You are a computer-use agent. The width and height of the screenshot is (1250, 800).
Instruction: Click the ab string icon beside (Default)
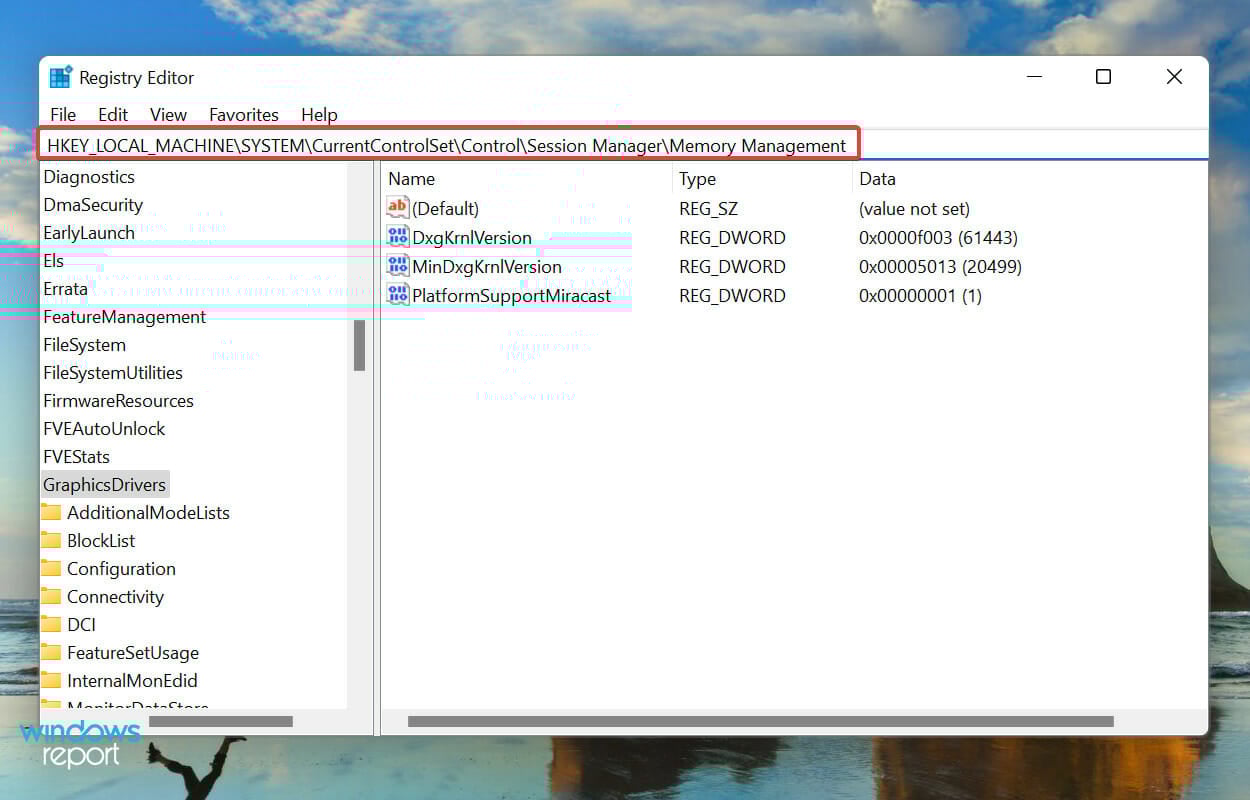[x=396, y=208]
